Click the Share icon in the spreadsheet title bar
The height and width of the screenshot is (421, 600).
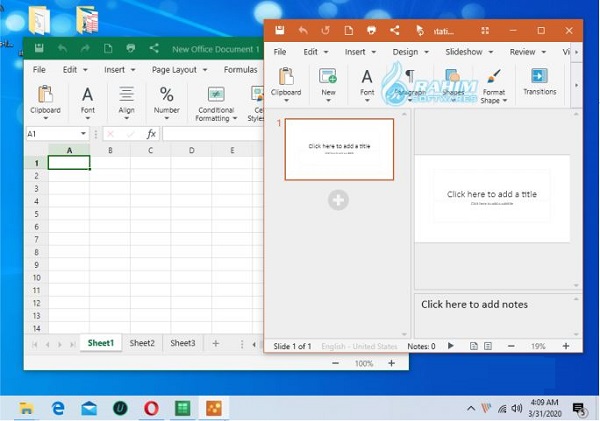point(154,48)
